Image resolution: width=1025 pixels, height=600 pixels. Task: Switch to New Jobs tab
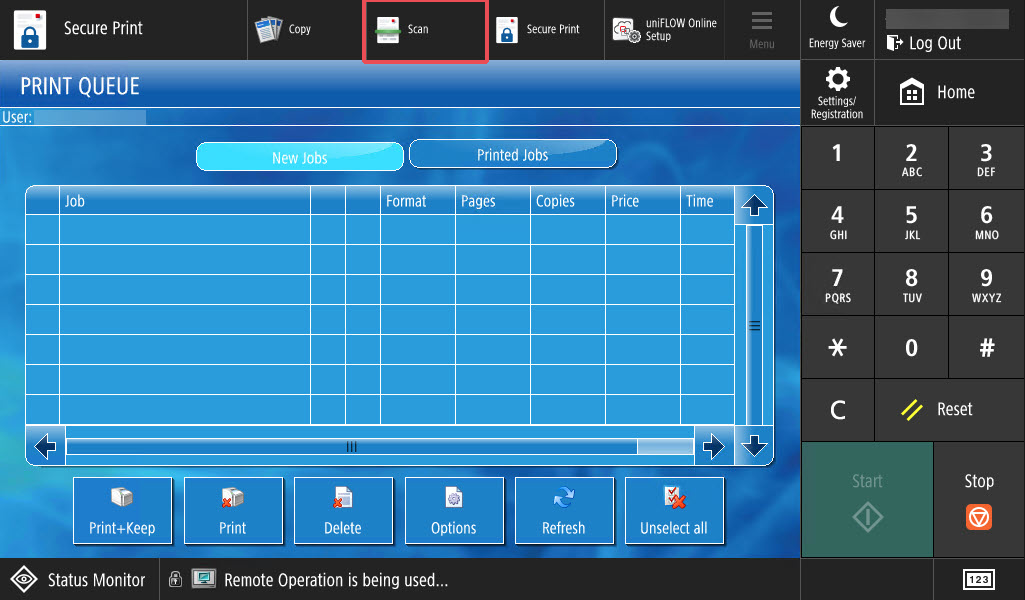pyautogui.click(x=299, y=157)
